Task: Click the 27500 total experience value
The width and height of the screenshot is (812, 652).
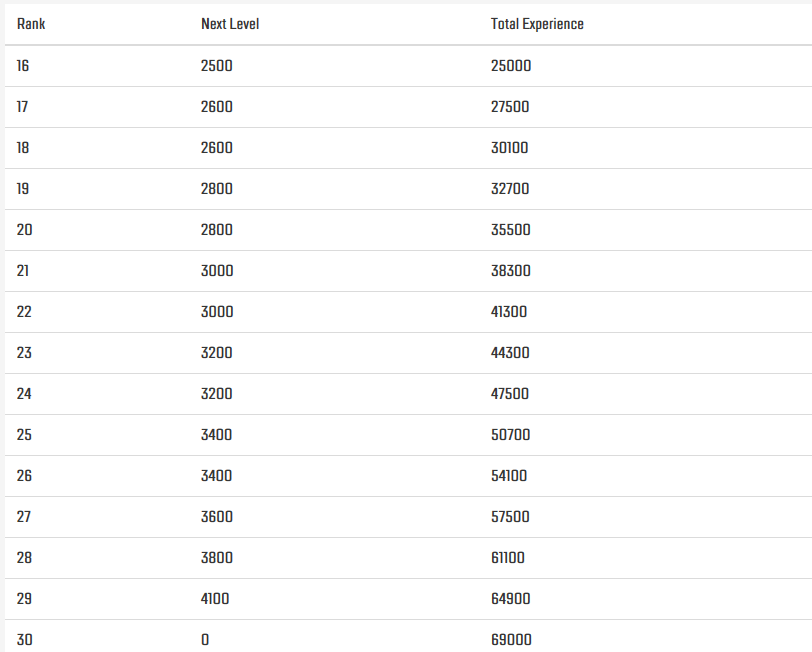Action: point(510,107)
